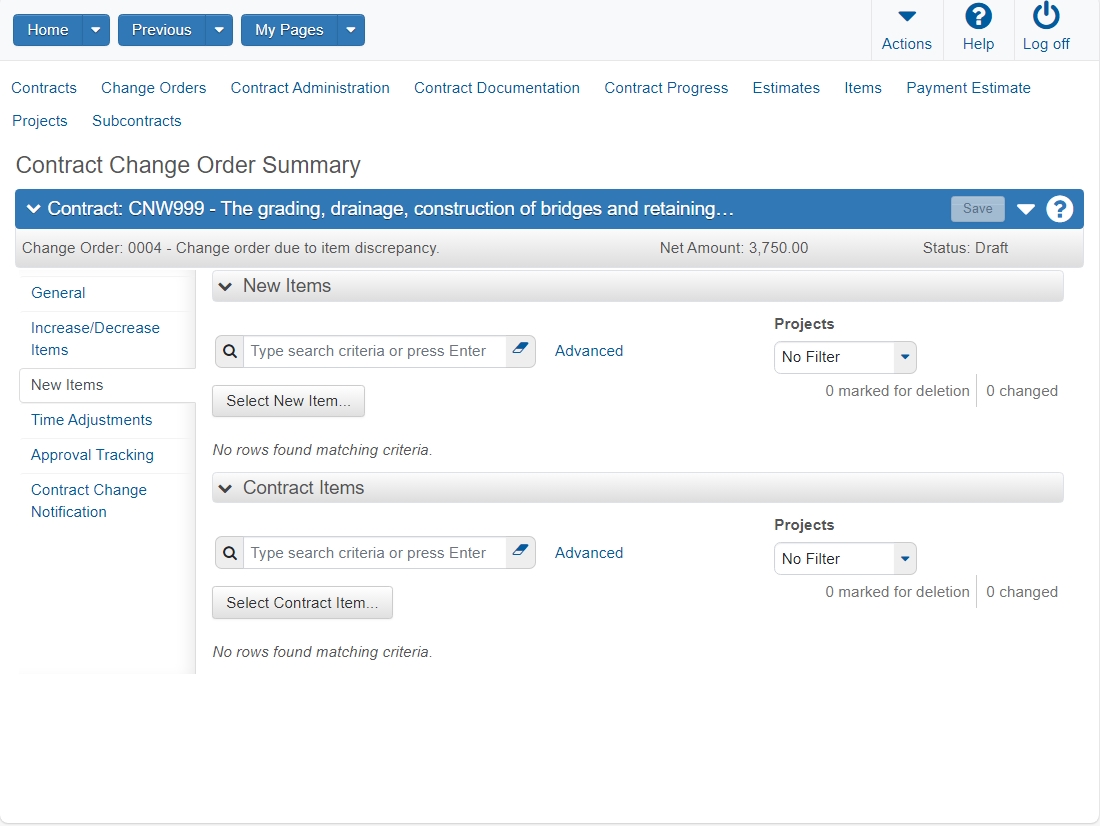Click Select Contract Item button
The image size is (1100, 826).
[x=302, y=603]
